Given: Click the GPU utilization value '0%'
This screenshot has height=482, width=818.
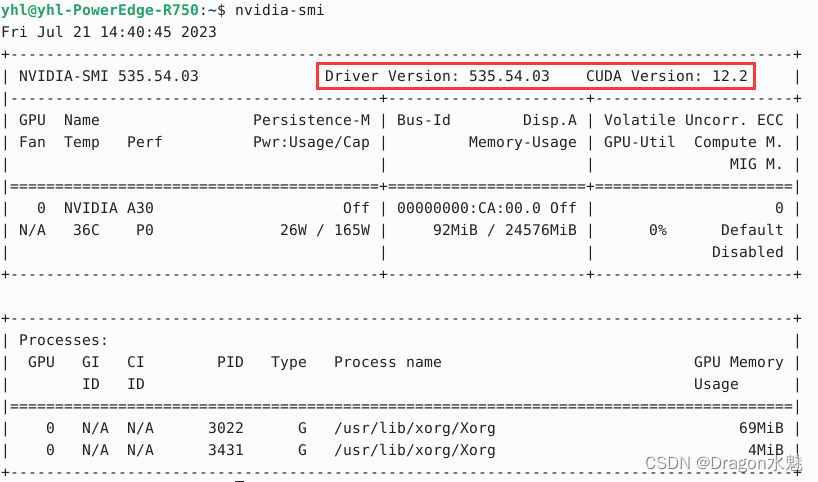Looking at the screenshot, I should coord(658,230).
